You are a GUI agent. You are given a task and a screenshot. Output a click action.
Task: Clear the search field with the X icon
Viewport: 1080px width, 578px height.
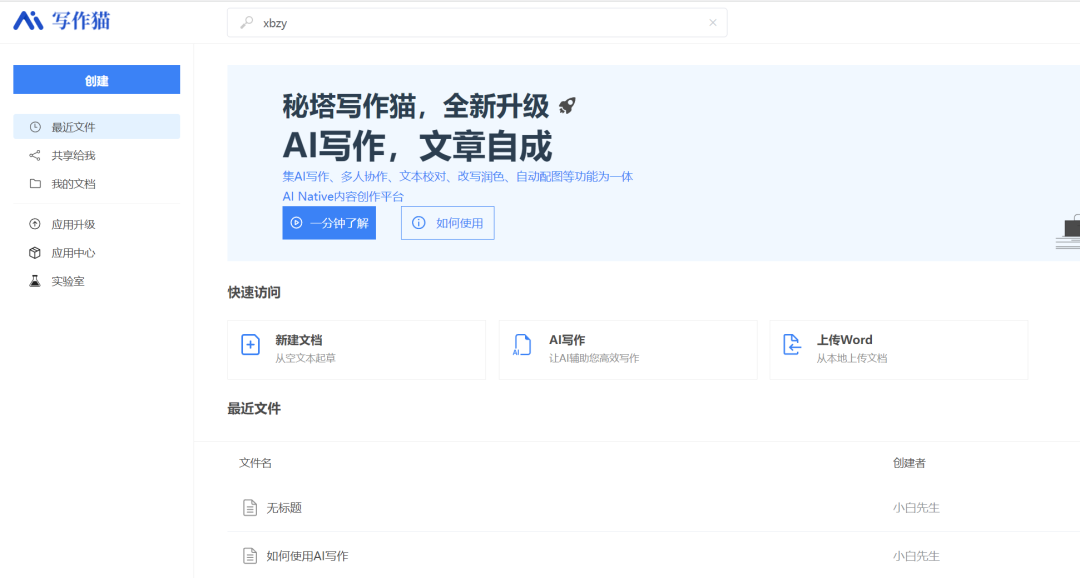[713, 23]
